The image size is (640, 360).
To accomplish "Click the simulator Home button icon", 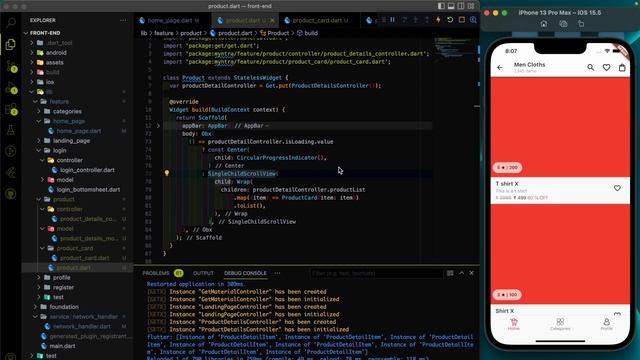I will coord(544,24).
